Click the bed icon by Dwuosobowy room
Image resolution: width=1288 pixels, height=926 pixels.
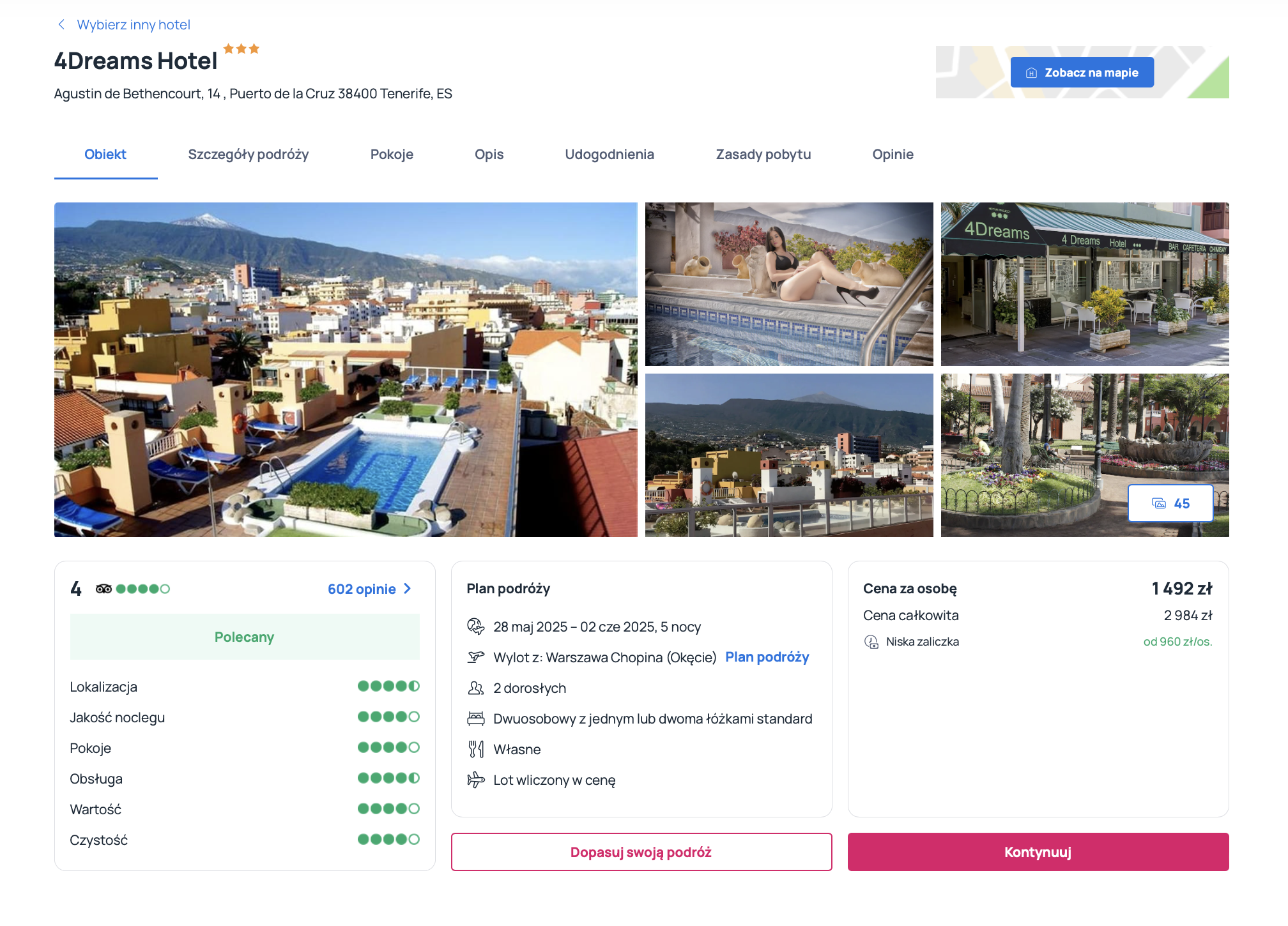pyautogui.click(x=475, y=718)
